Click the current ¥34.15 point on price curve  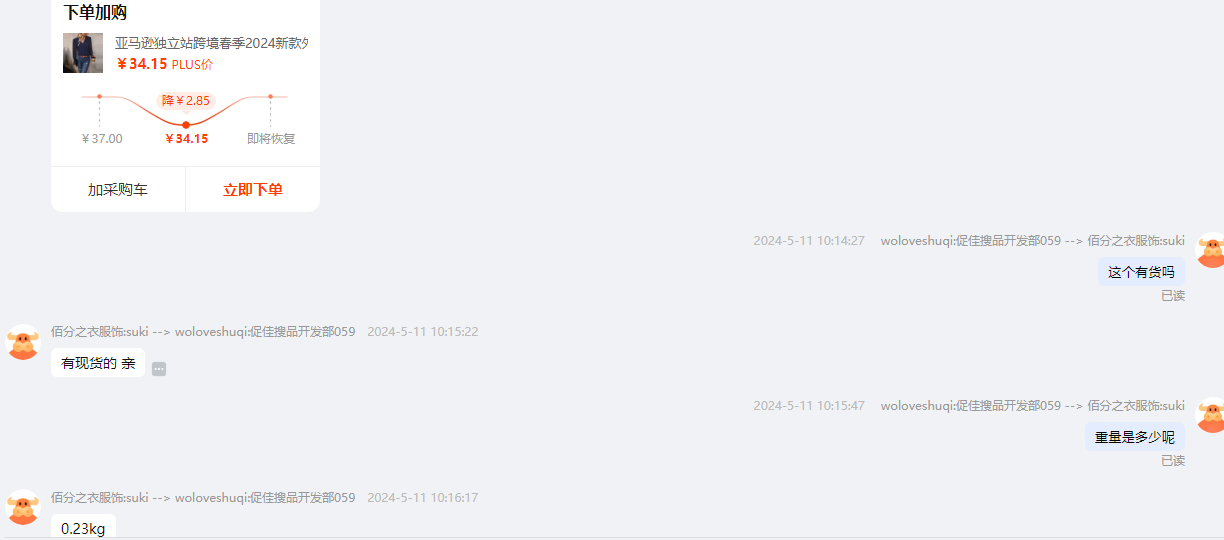point(186,125)
